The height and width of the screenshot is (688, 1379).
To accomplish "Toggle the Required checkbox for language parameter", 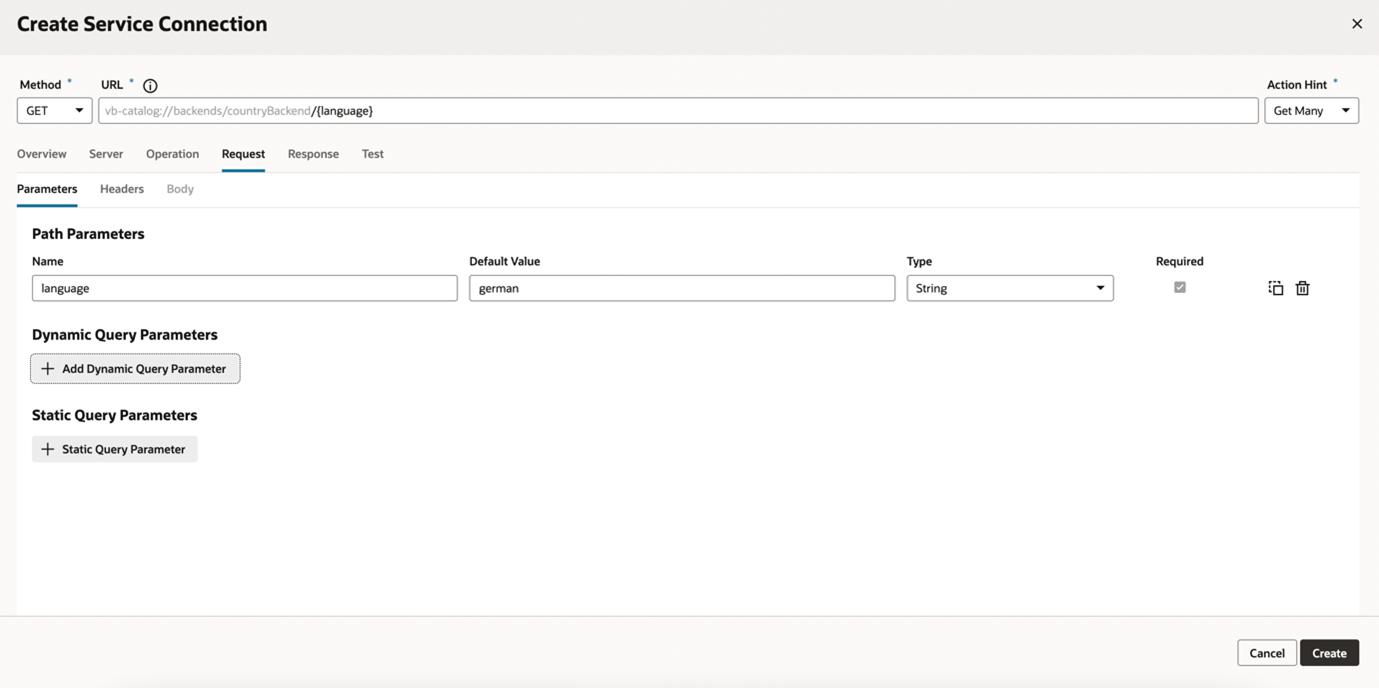I will (1179, 287).
